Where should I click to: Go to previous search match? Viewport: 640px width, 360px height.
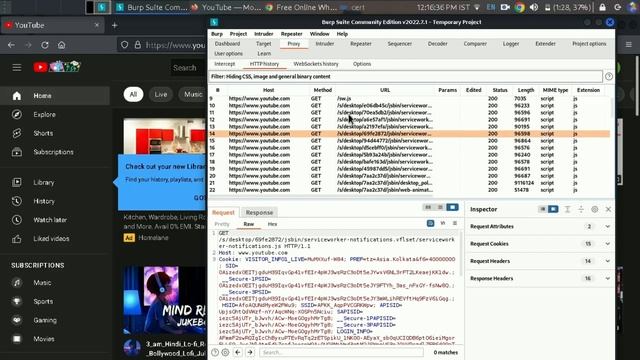click(238, 352)
